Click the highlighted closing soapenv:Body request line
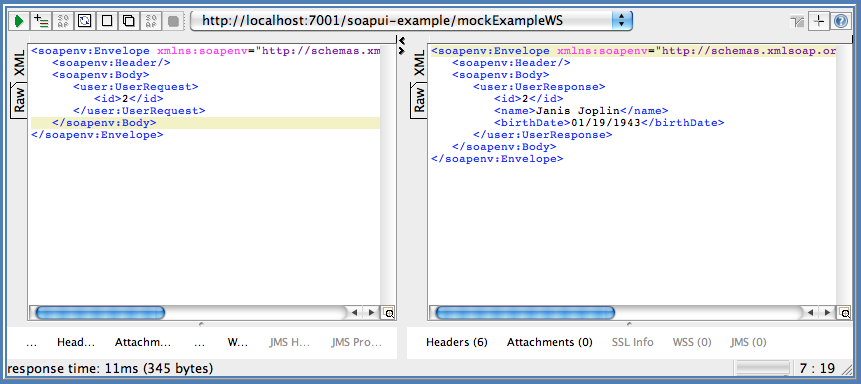Image resolution: width=861 pixels, height=384 pixels. click(205, 123)
